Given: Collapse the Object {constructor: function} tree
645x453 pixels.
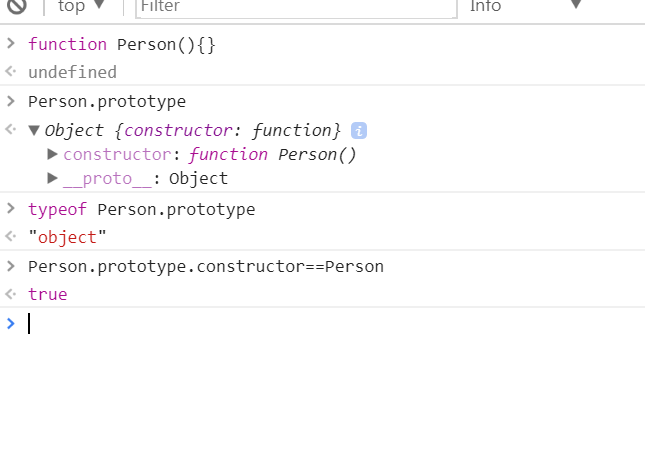Looking at the screenshot, I should (x=34, y=131).
